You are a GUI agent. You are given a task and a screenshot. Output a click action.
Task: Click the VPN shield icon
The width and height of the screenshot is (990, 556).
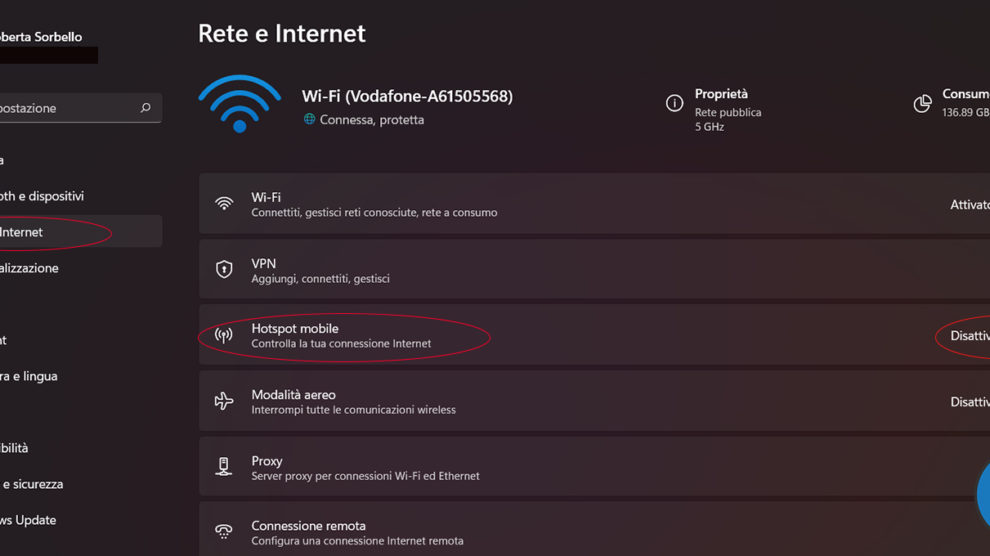[x=224, y=270]
